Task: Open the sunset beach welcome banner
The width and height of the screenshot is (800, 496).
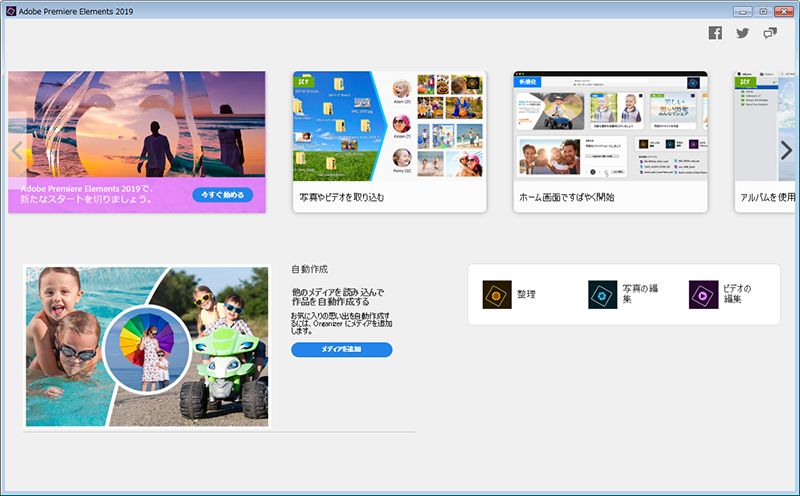Action: 137,142
